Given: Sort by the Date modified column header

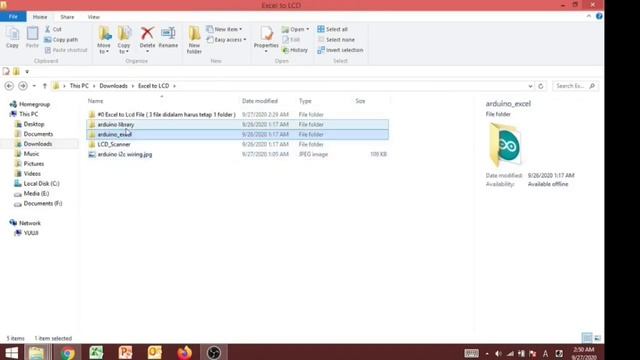Looking at the screenshot, I should point(260,101).
